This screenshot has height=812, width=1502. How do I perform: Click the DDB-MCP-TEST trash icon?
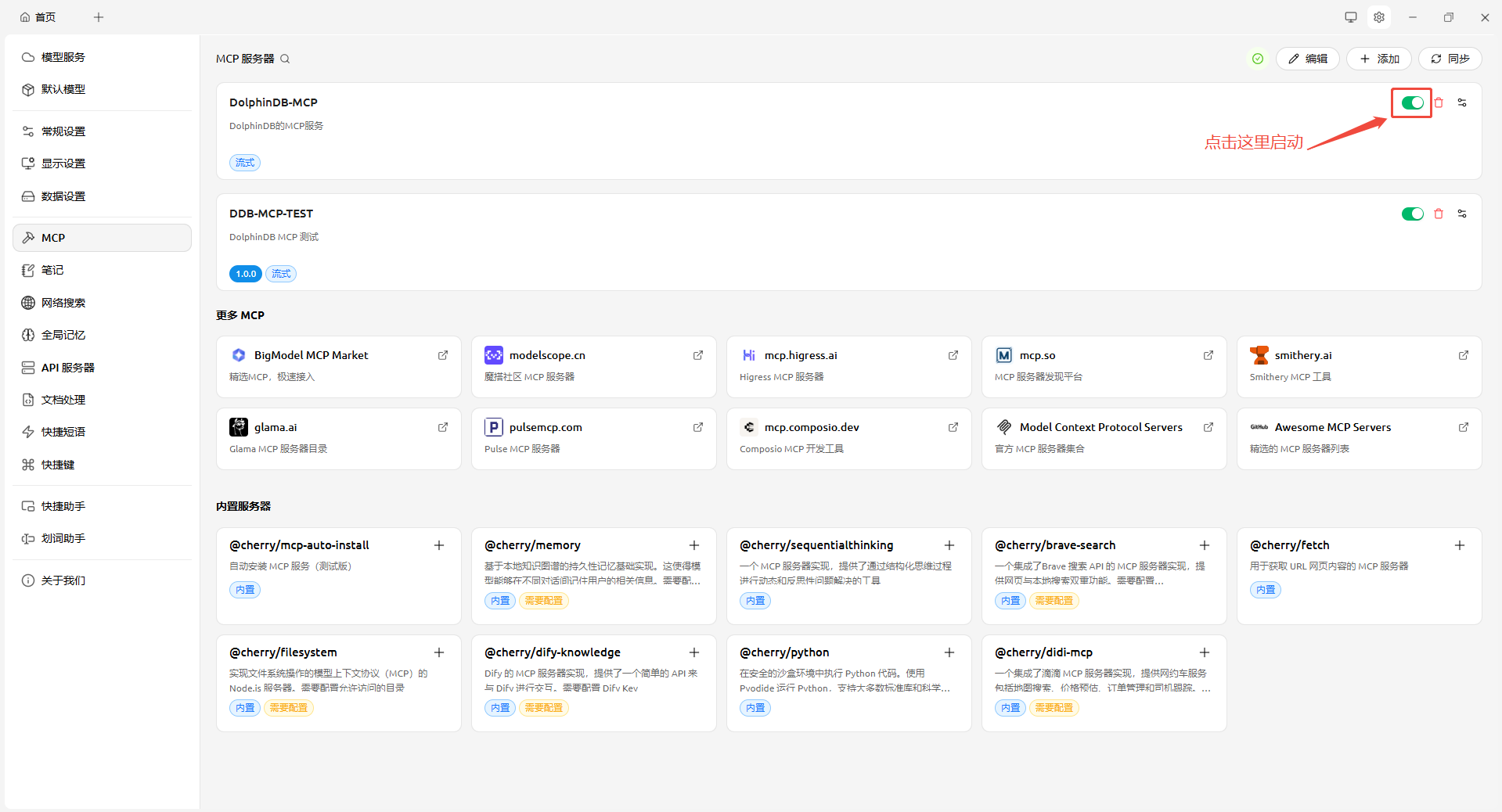[1439, 214]
